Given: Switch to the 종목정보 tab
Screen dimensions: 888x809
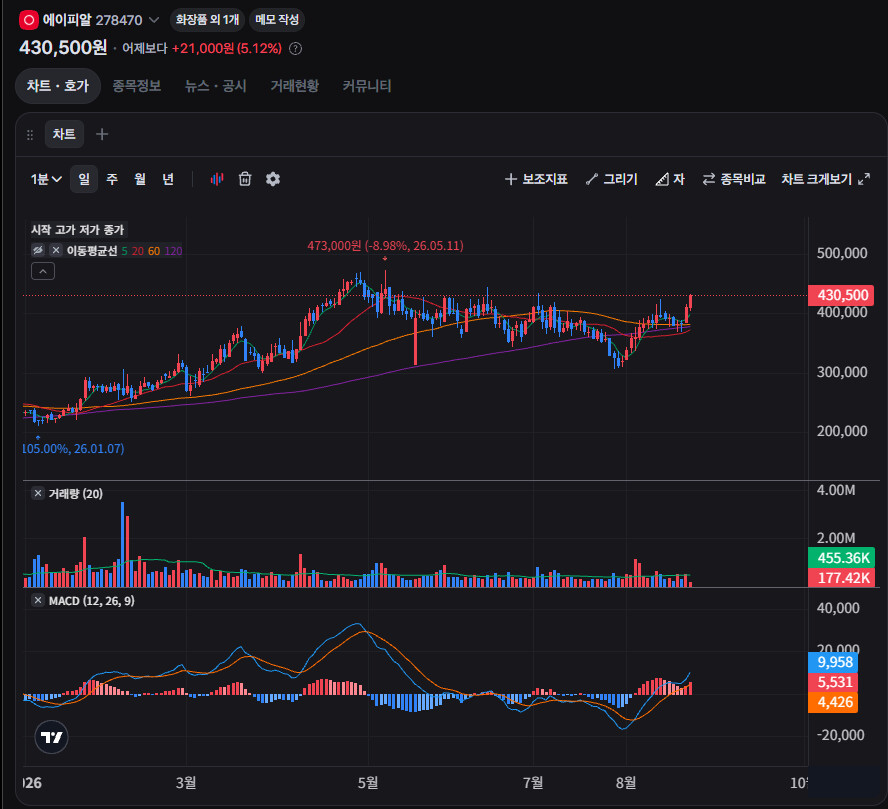Looking at the screenshot, I should tap(136, 86).
